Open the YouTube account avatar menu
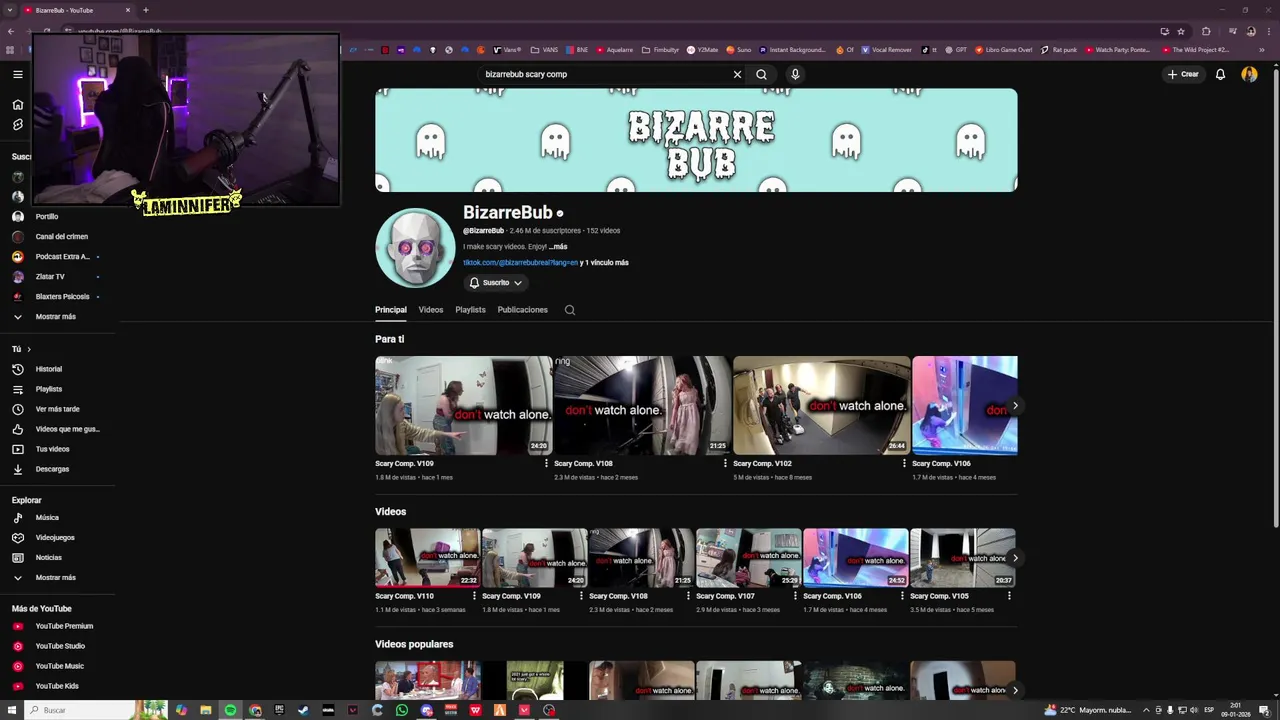Viewport: 1280px width, 720px height. pos(1249,74)
